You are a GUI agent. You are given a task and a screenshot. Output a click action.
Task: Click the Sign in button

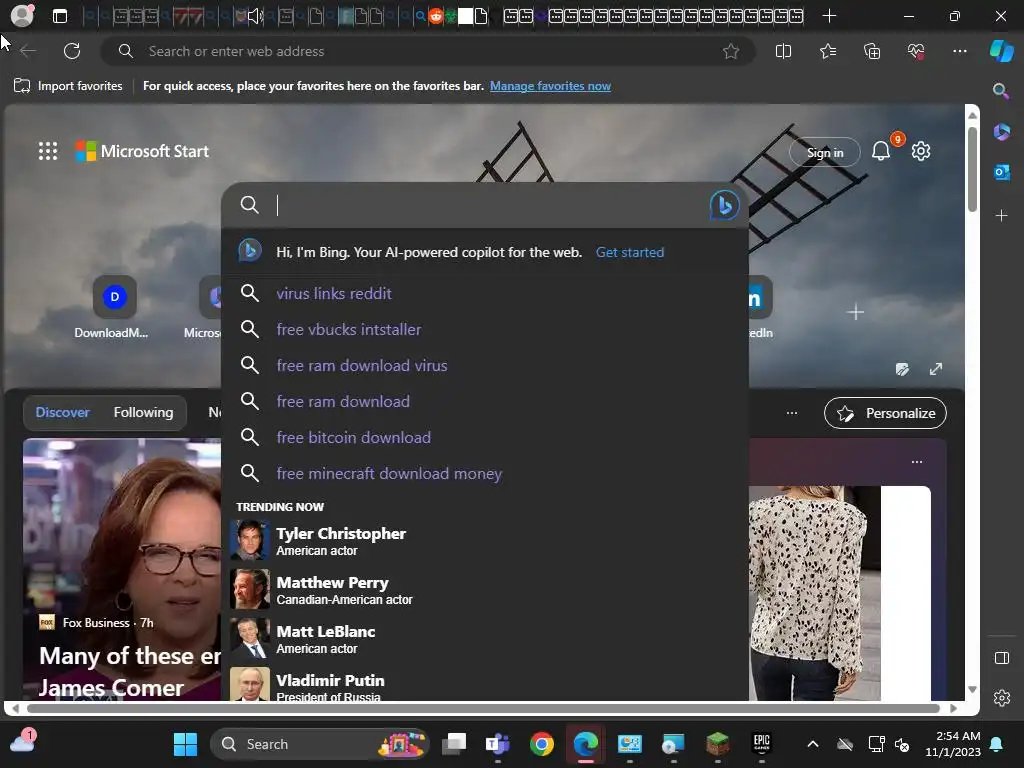pyautogui.click(x=825, y=152)
